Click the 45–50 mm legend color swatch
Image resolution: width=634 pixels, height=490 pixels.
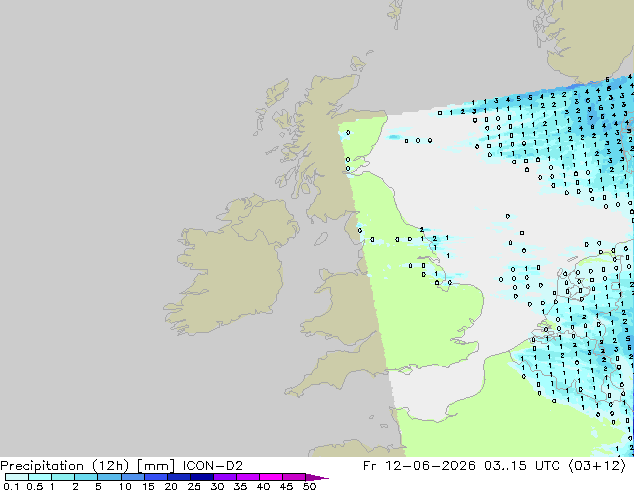[x=294, y=477]
